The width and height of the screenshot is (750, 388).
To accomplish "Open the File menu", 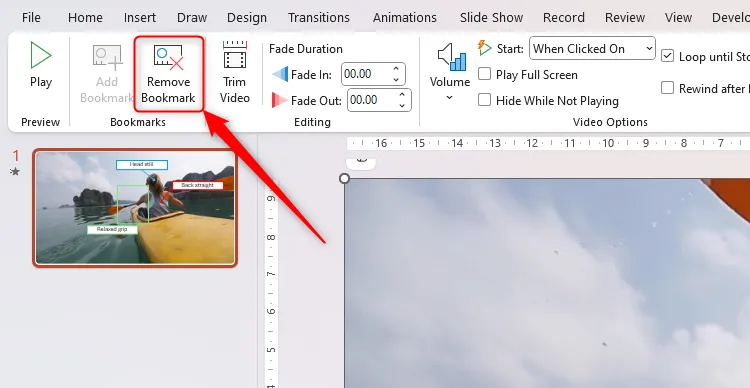I will click(x=31, y=18).
